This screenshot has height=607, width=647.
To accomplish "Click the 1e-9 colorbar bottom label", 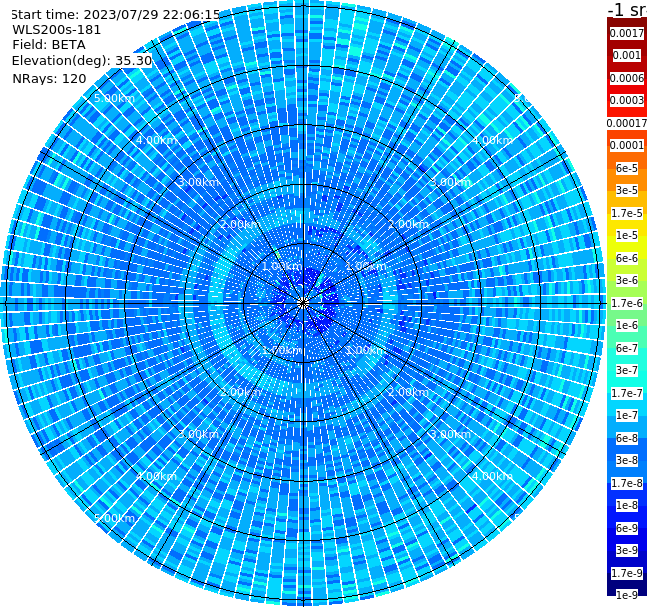I will [627, 595].
